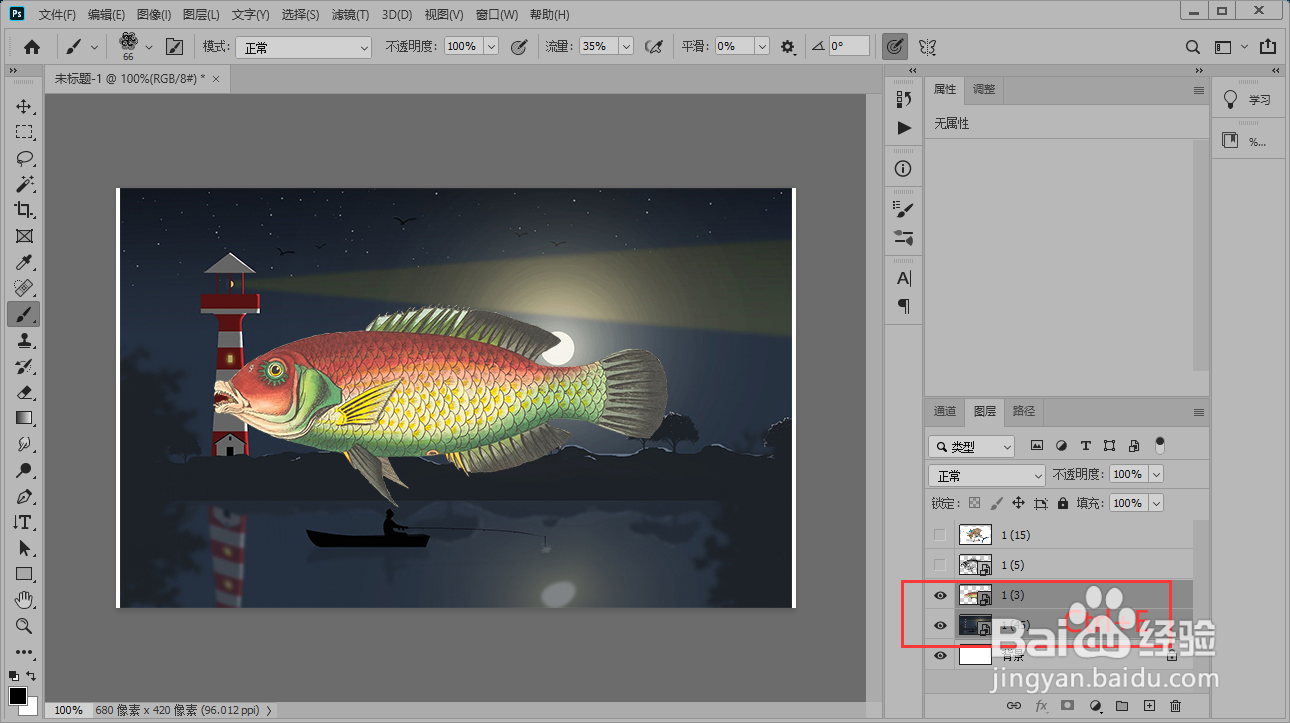Click the create new layer icon

[1149, 706]
